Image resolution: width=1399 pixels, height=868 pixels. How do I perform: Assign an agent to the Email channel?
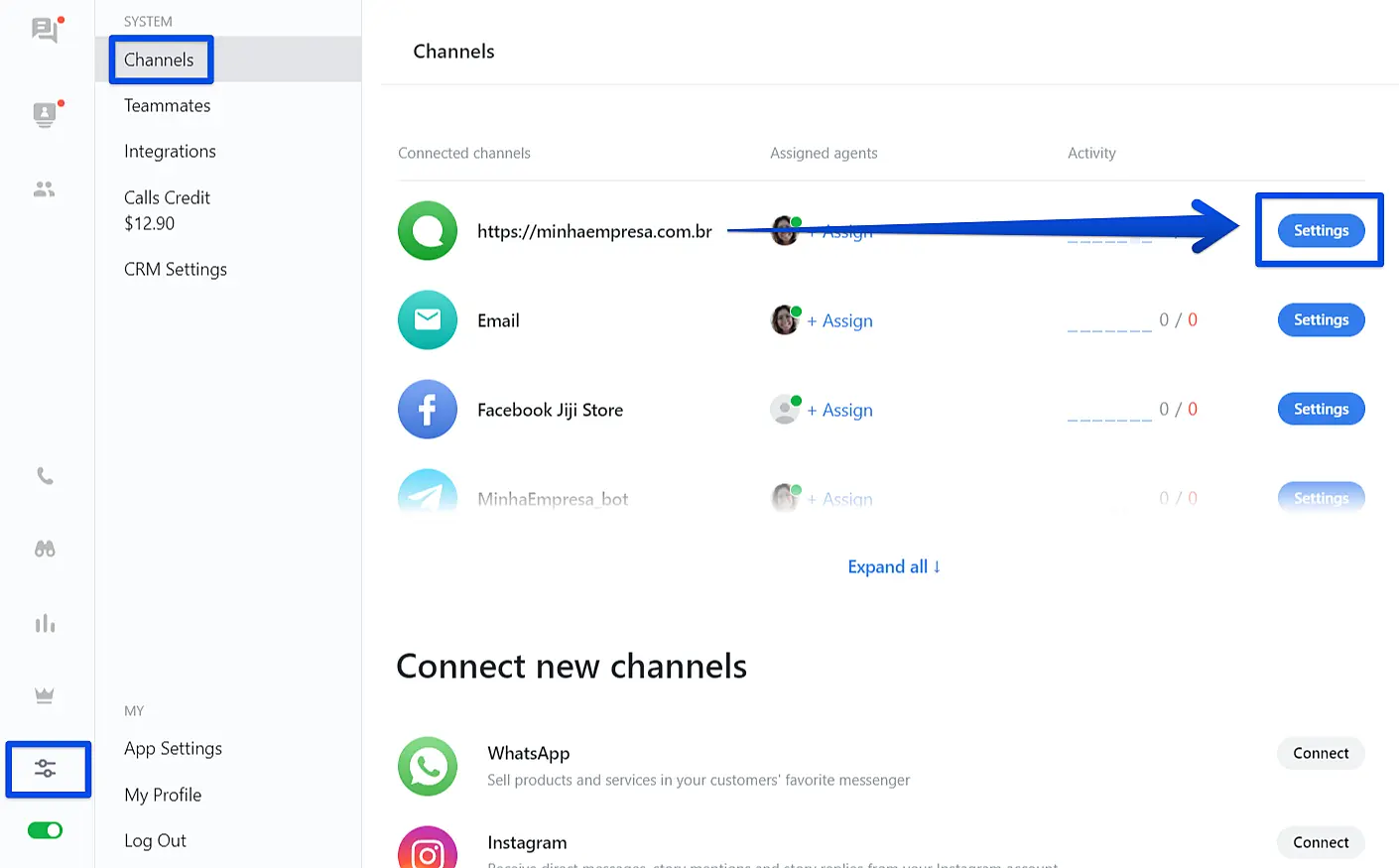click(839, 321)
